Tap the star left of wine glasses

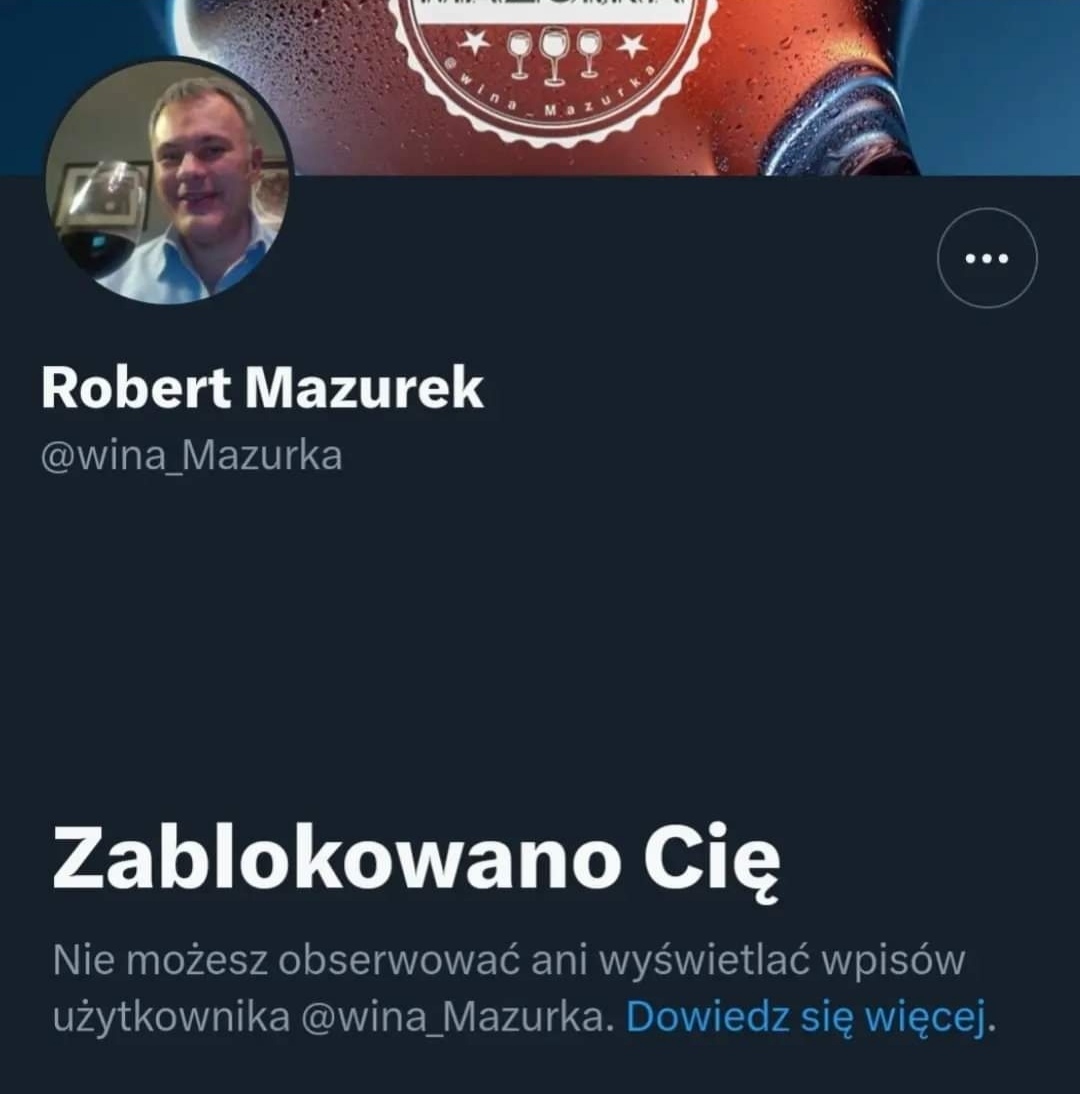coord(477,43)
